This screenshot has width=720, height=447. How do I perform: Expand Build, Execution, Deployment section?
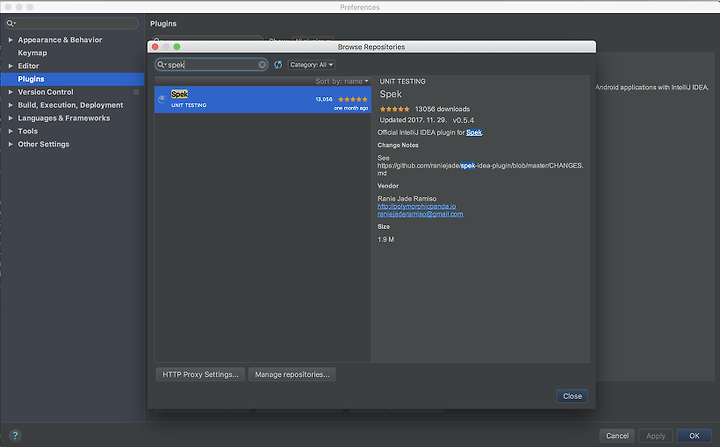[11, 105]
